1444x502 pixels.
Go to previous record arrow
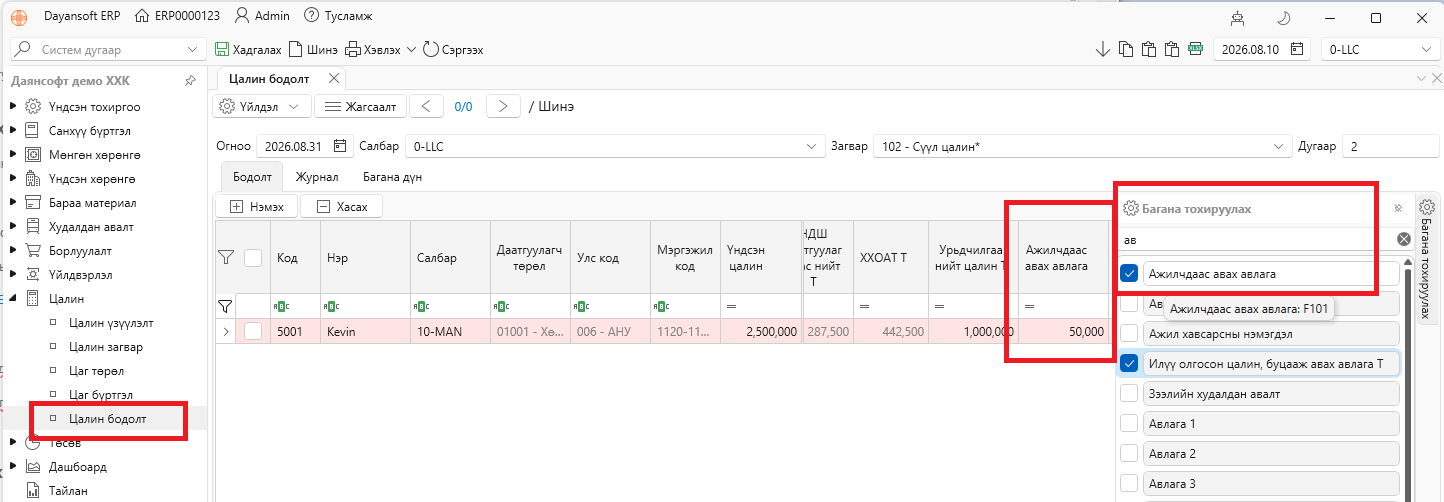click(426, 106)
